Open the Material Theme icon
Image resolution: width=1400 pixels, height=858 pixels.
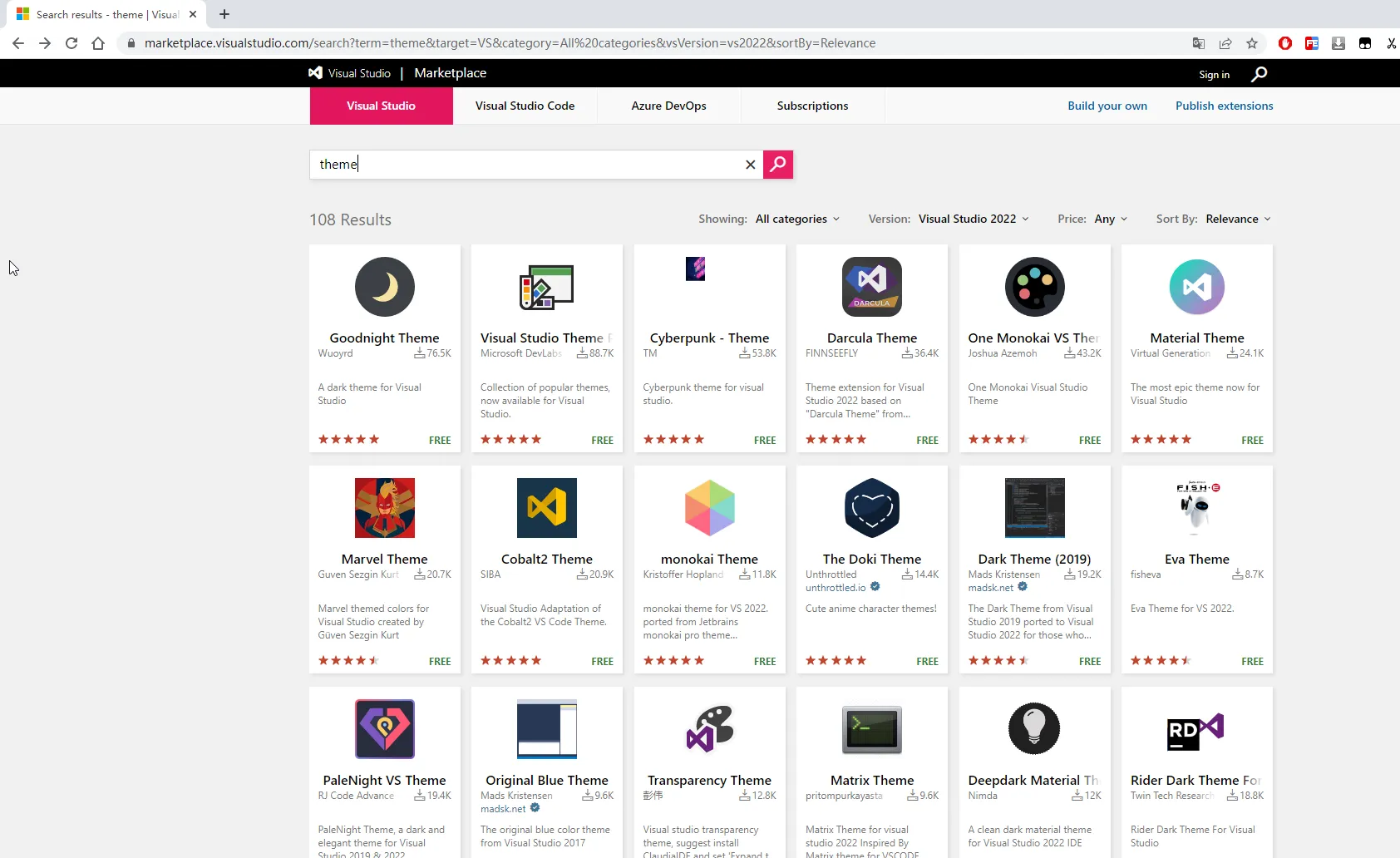pyautogui.click(x=1196, y=287)
